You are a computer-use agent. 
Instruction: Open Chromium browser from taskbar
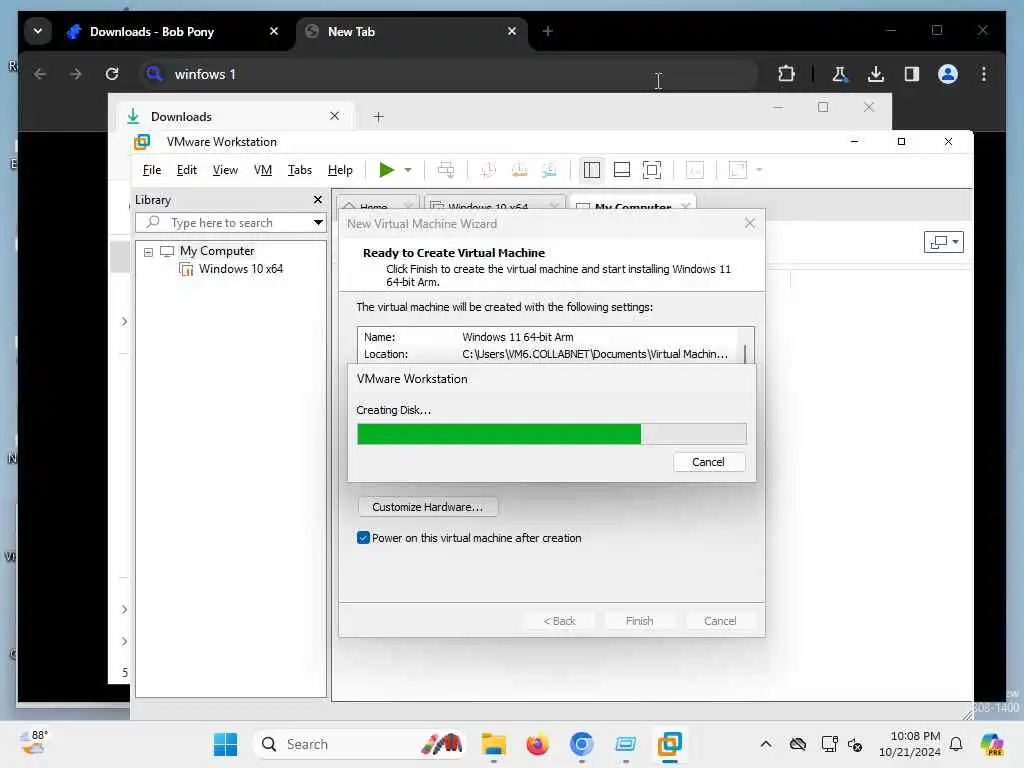pyautogui.click(x=581, y=744)
